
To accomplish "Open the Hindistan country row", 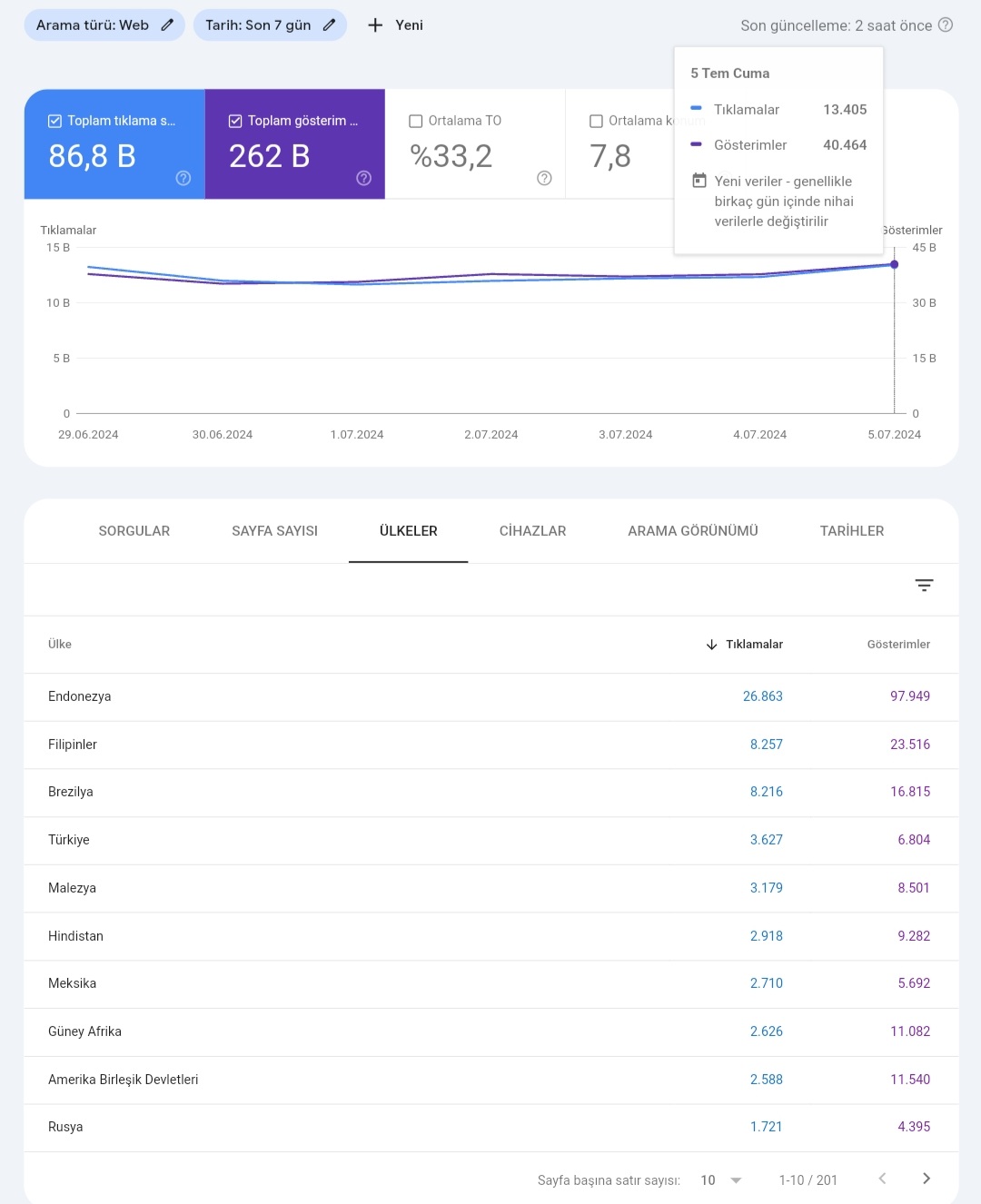I will pos(491,936).
